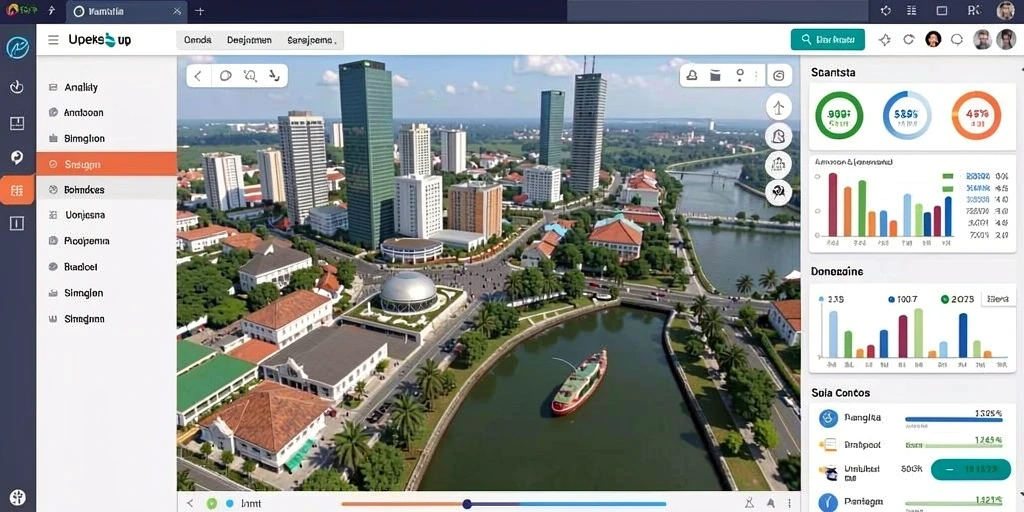Click the round teal logo in dark sidebar
1024x512 pixels.
pos(18,48)
